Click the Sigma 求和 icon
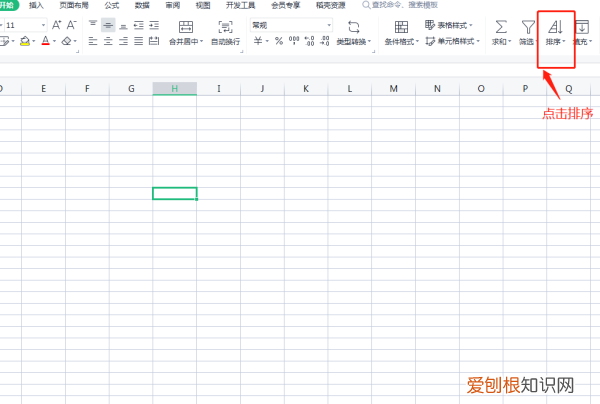 click(x=501, y=27)
